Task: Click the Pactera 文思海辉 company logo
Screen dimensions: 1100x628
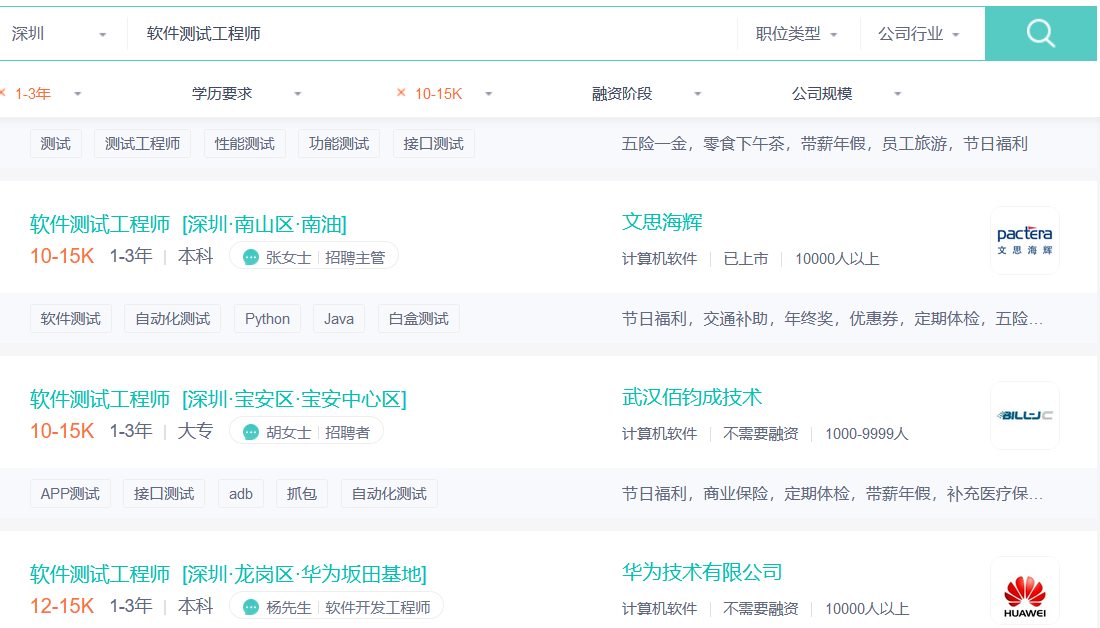Action: (x=1024, y=240)
